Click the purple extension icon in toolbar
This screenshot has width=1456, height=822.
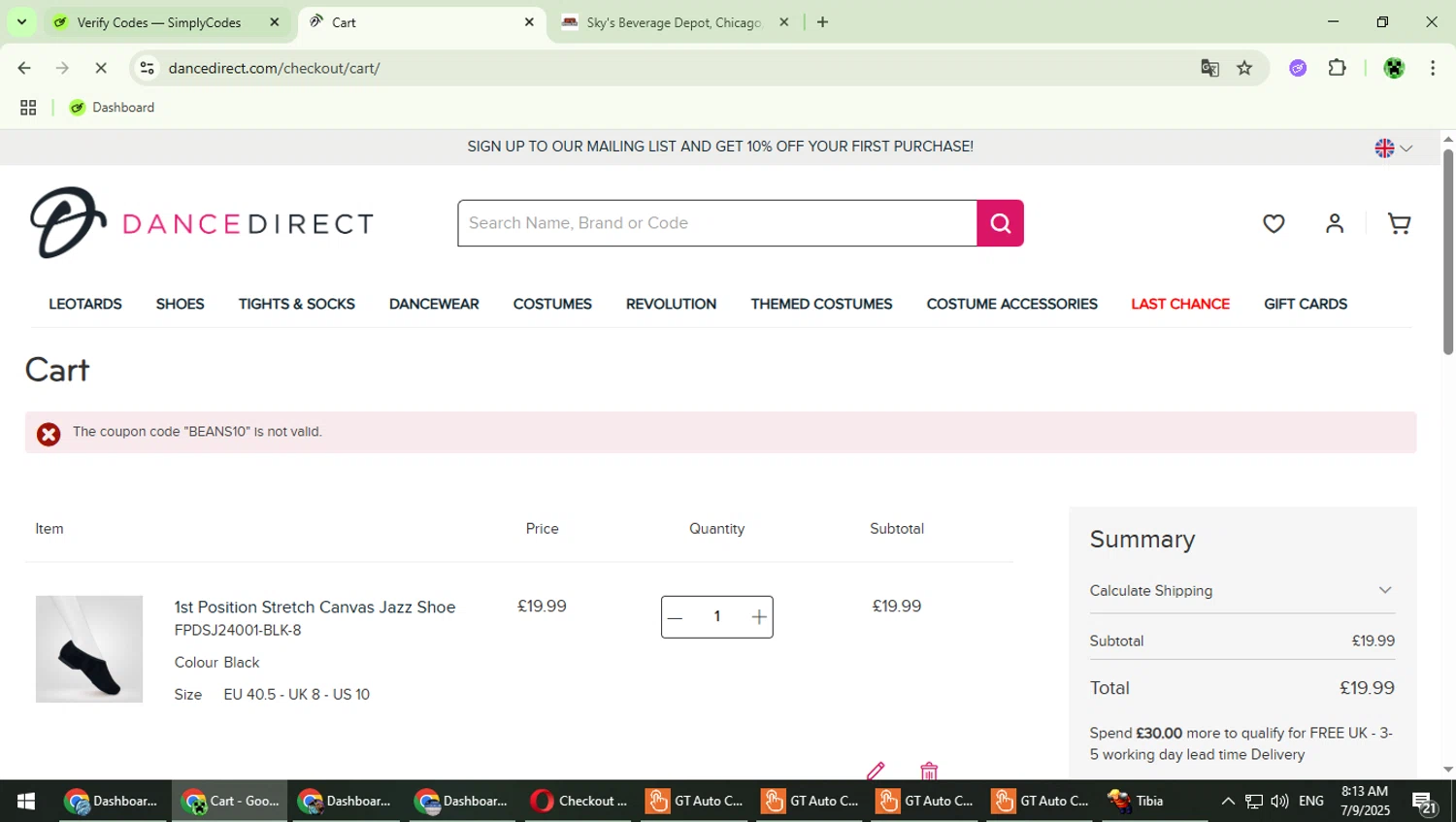click(1298, 68)
